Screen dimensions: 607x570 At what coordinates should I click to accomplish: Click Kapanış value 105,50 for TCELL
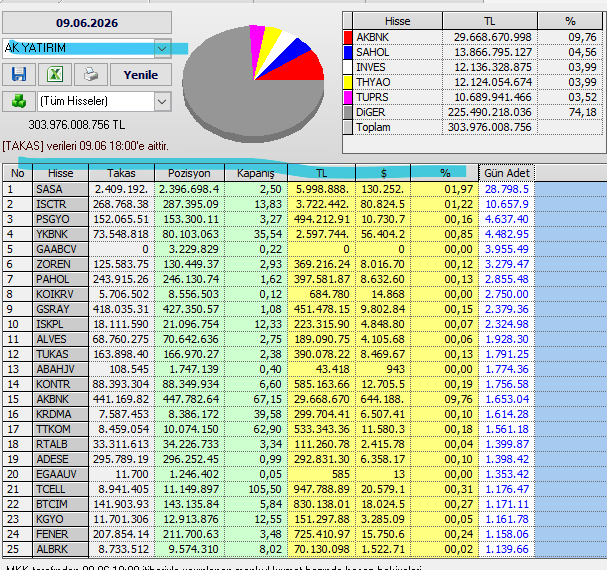pos(255,489)
